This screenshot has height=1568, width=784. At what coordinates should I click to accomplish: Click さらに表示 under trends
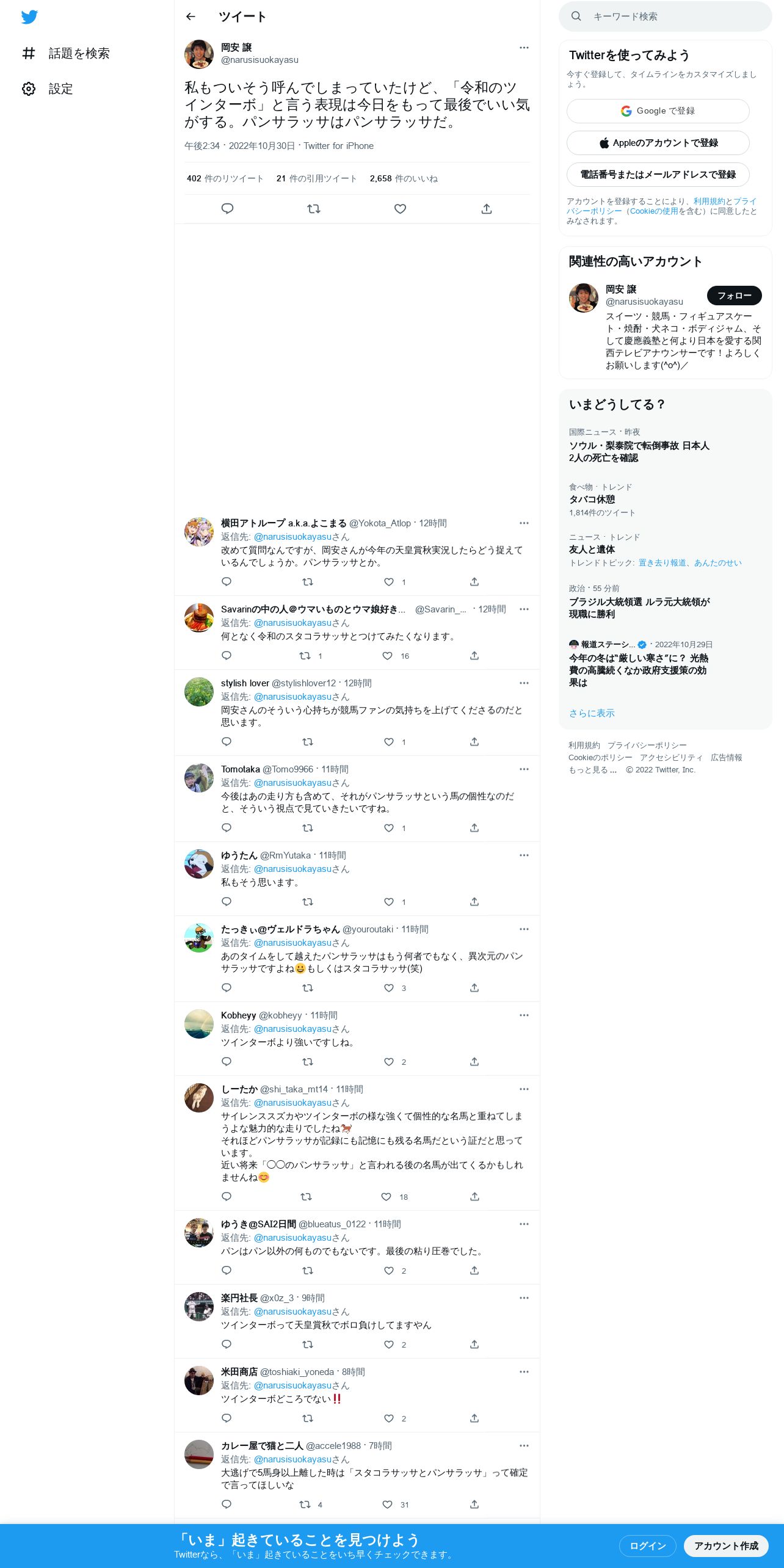point(592,713)
